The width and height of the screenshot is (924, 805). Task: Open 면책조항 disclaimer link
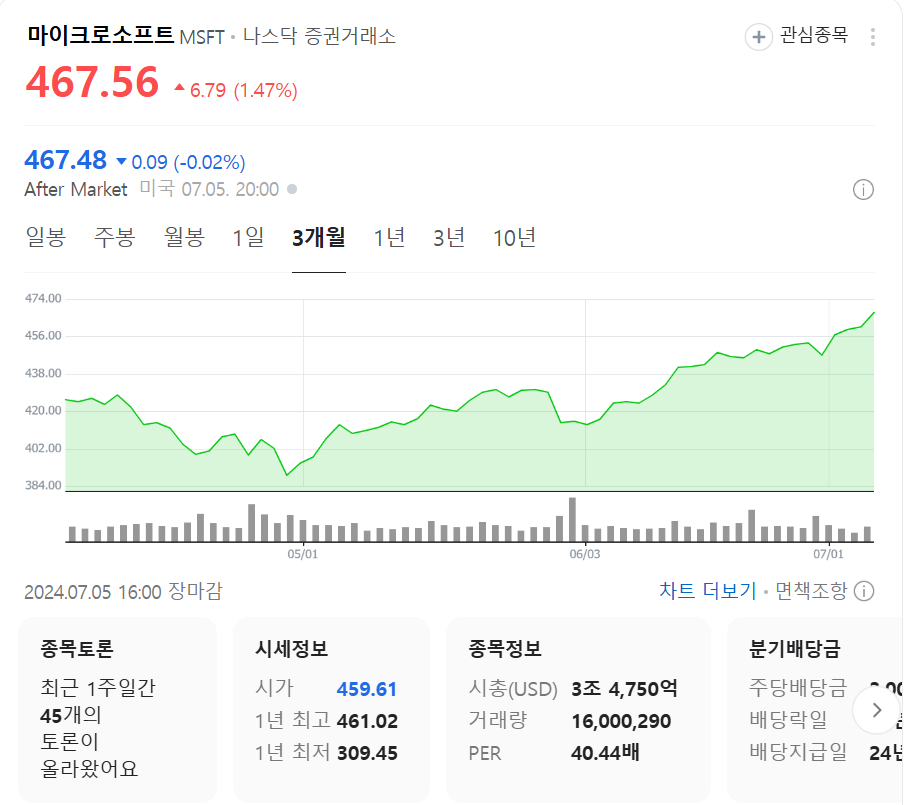(811, 590)
